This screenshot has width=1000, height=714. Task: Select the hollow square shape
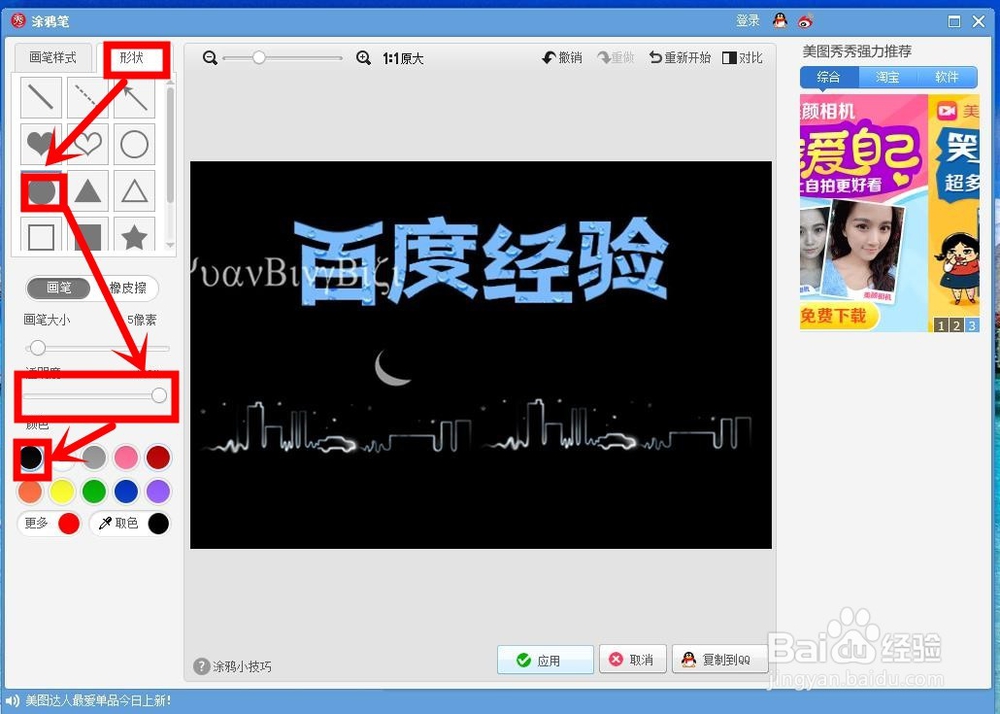[x=41, y=234]
